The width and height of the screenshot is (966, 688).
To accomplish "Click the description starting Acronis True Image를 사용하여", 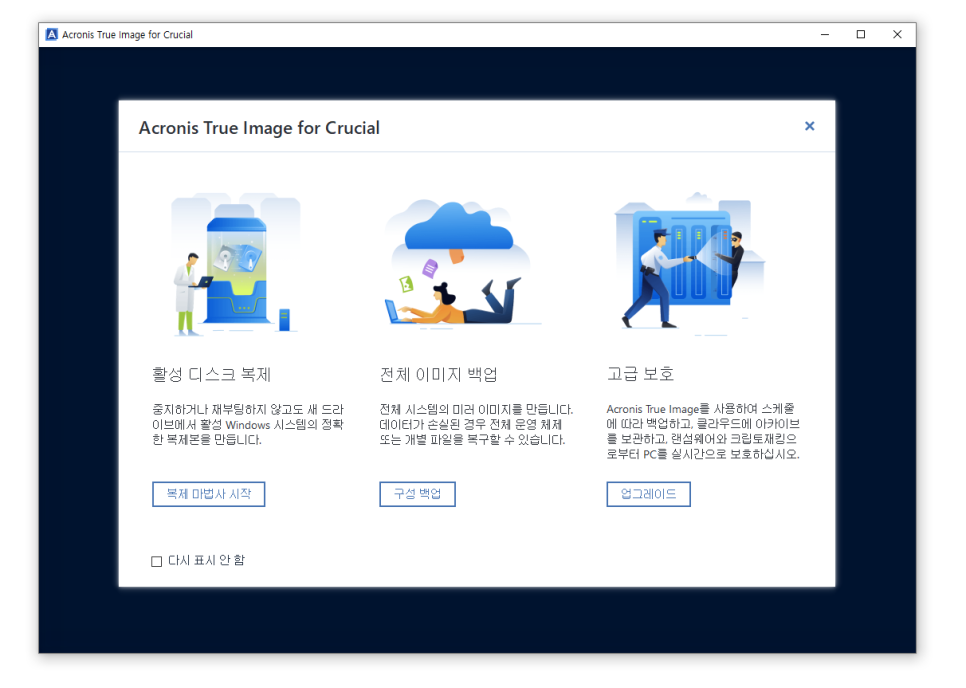I will pyautogui.click(x=703, y=431).
